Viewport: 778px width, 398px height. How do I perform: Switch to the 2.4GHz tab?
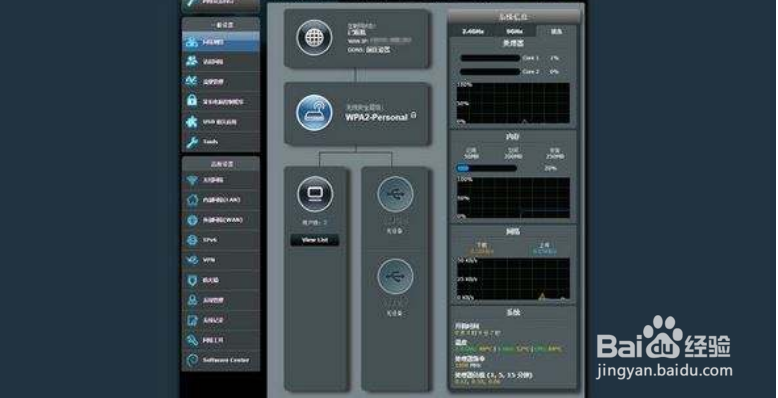[473, 31]
